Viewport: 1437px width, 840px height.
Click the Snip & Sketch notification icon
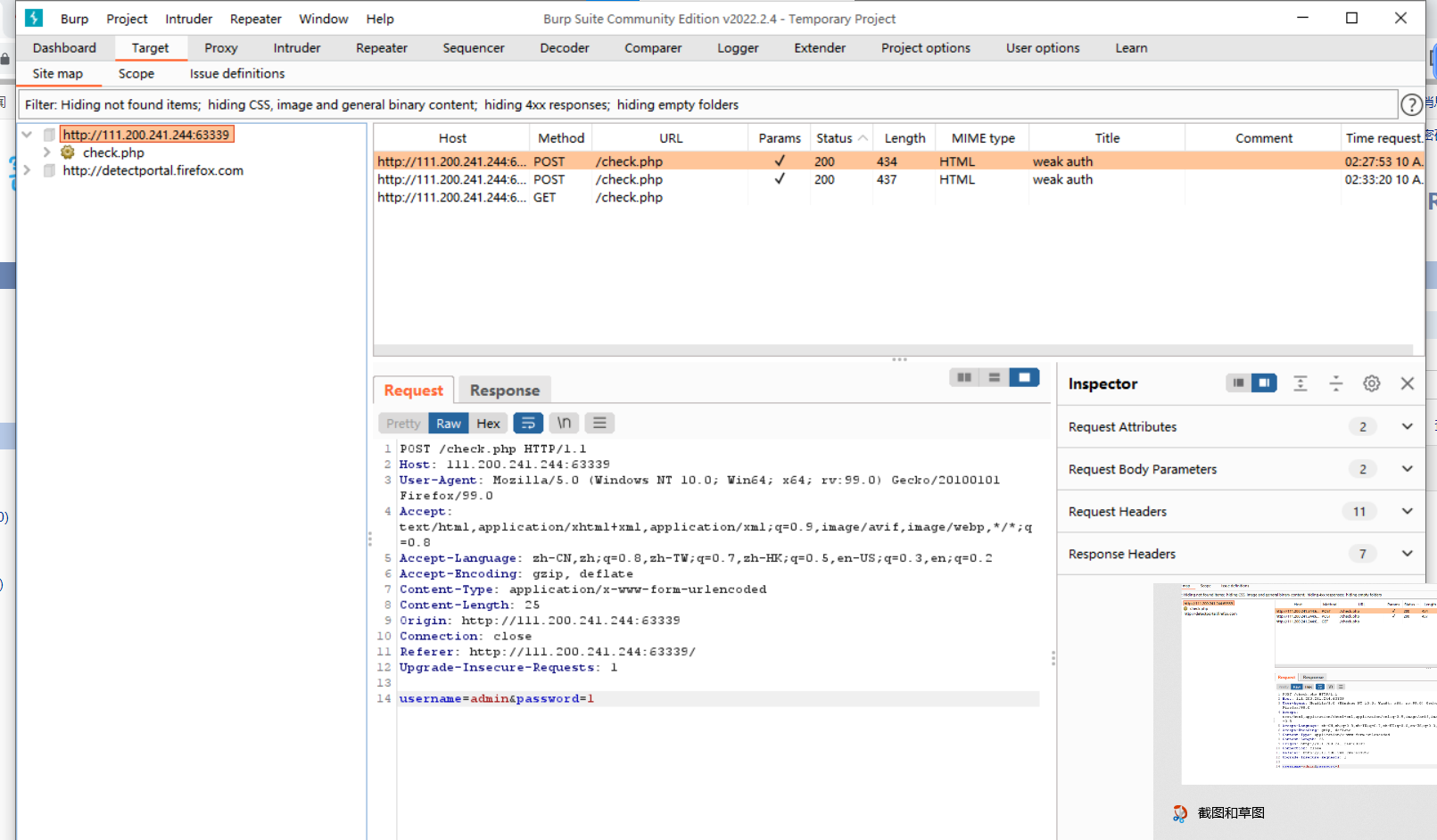[1180, 813]
